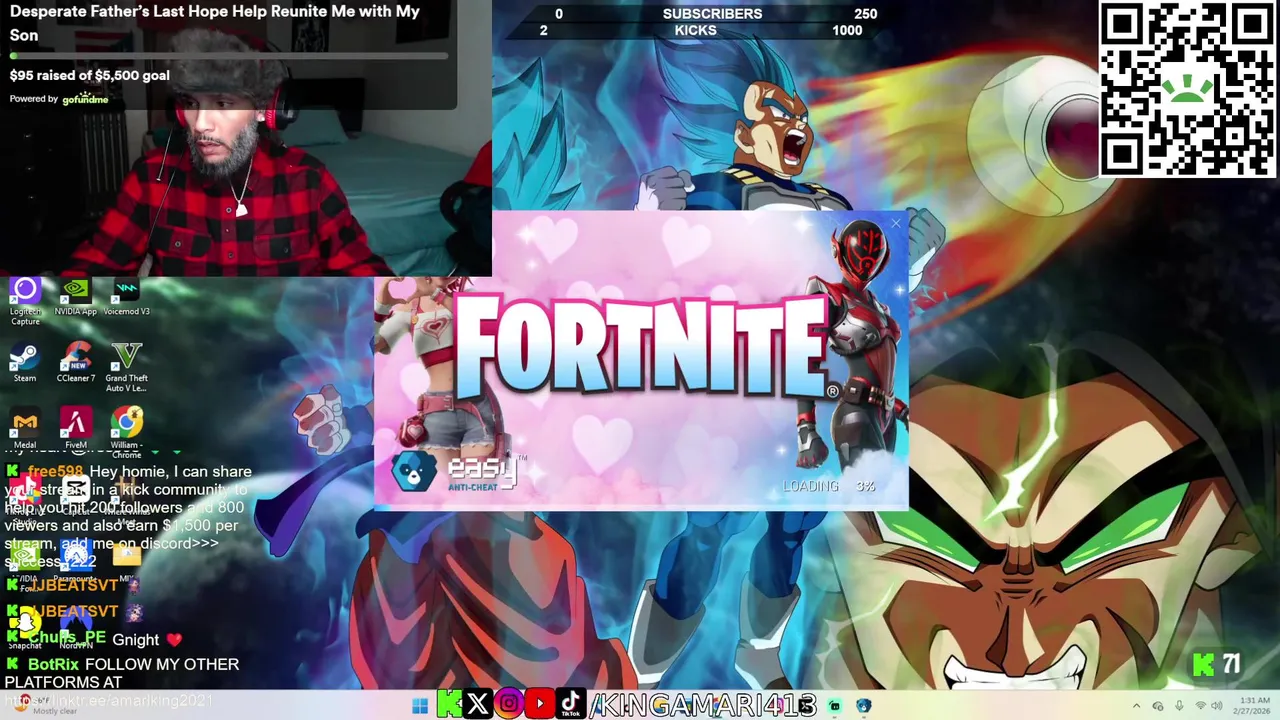
Task: Click the Windows Start button
Action: [x=420, y=706]
